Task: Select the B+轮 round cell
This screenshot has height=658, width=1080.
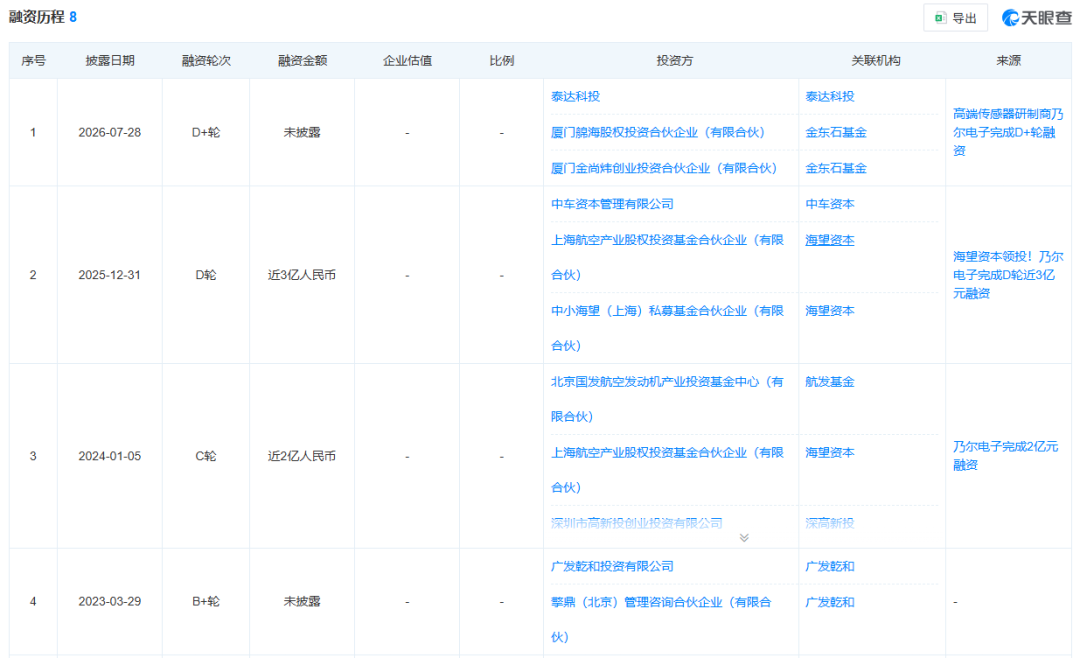Action: pyautogui.click(x=206, y=602)
